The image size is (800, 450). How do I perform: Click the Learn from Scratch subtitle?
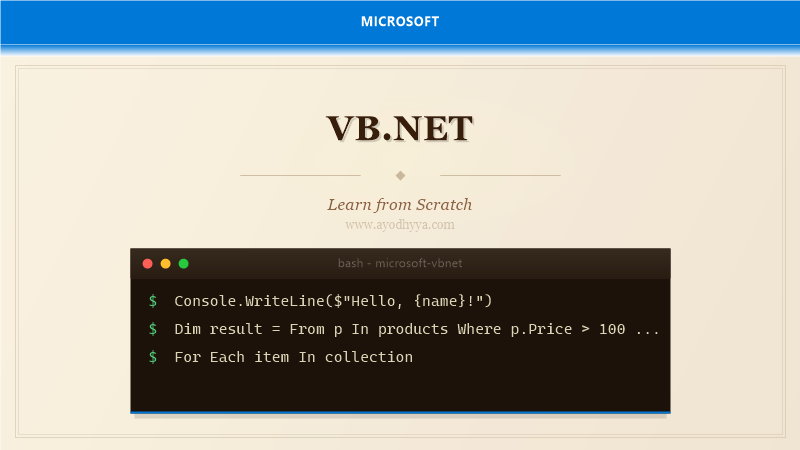click(400, 205)
